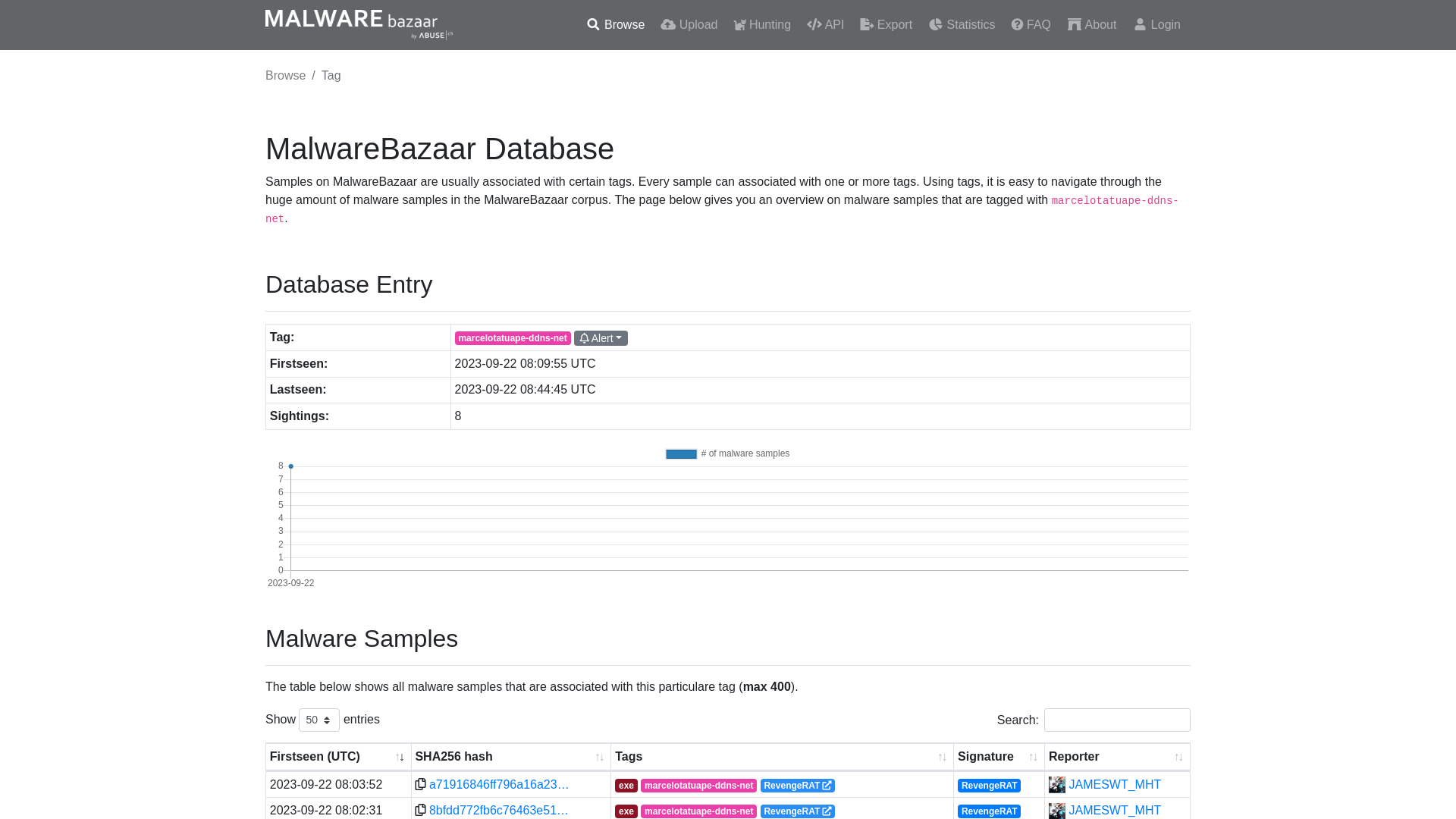Click the Login link
The height and width of the screenshot is (819, 1456).
pos(1157,25)
